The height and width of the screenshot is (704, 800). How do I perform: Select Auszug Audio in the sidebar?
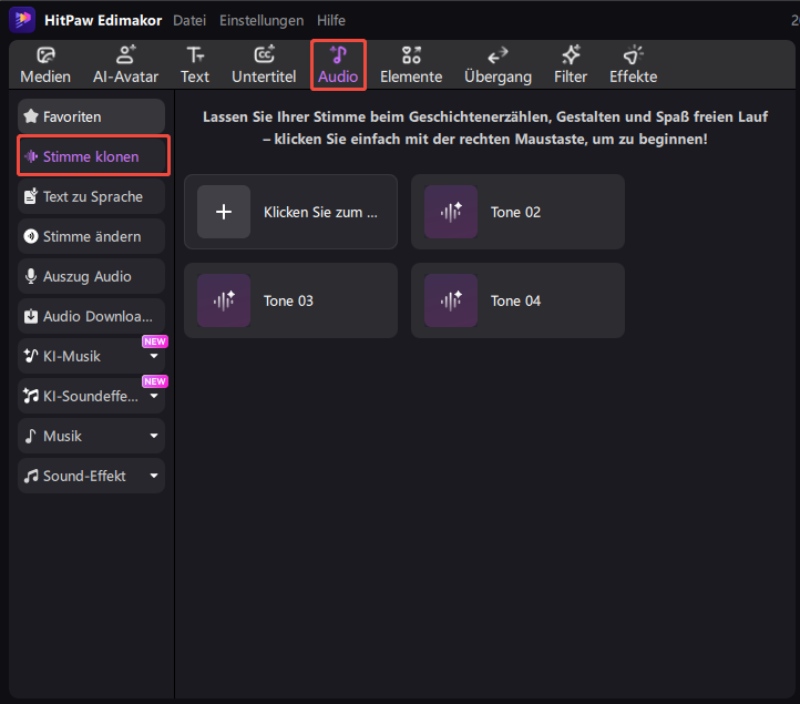point(90,276)
